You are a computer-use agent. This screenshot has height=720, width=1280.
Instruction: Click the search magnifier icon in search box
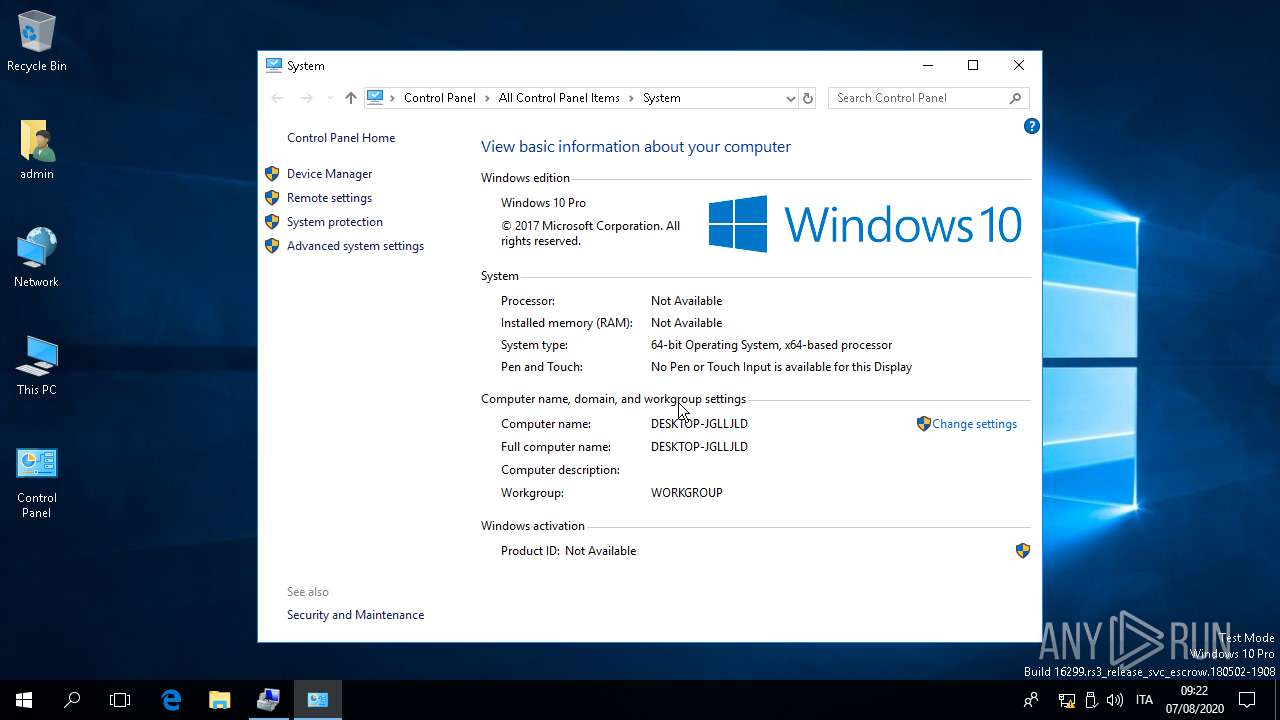point(1015,98)
